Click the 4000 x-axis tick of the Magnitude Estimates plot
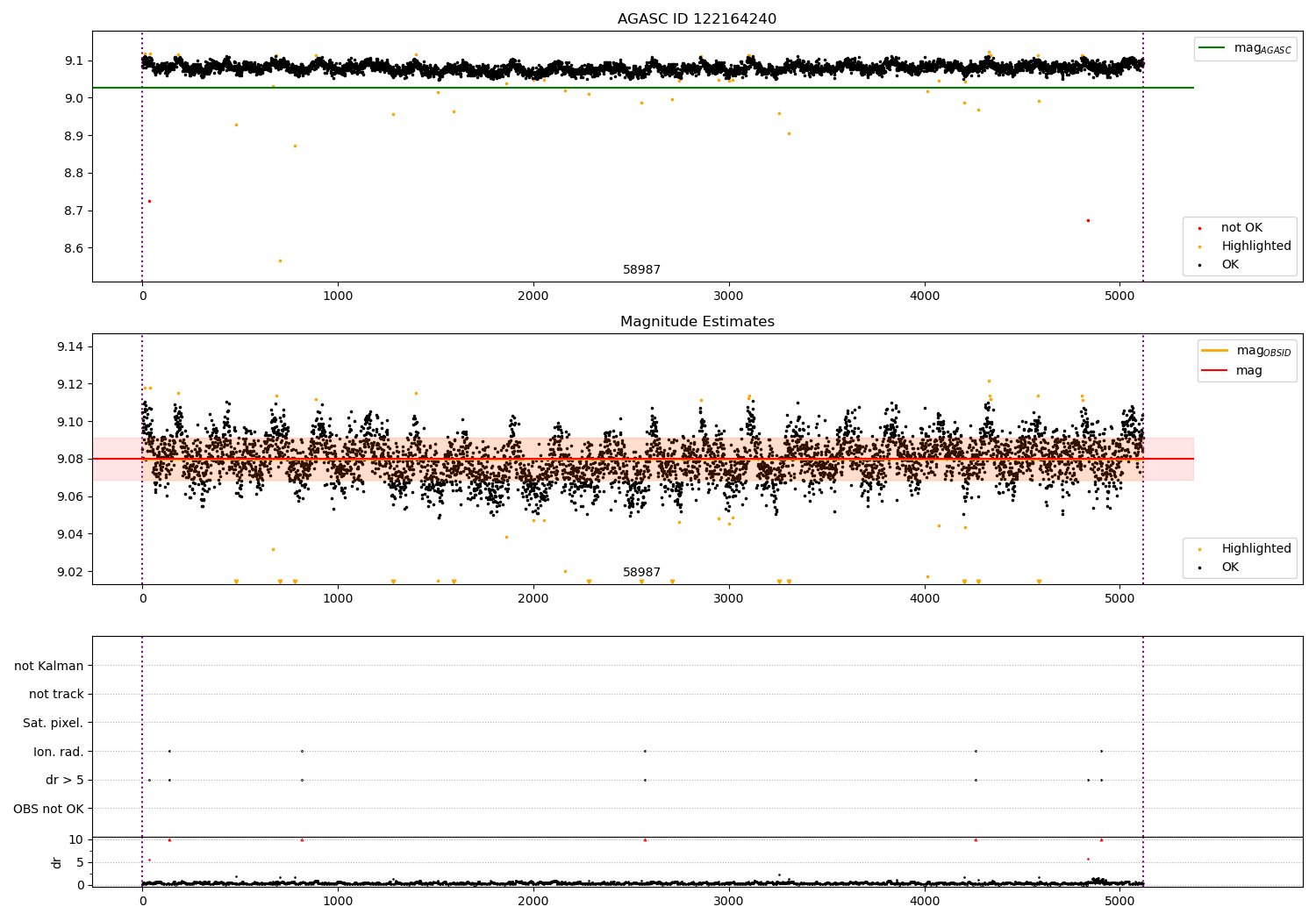This screenshot has width=1316, height=921. coord(925,598)
